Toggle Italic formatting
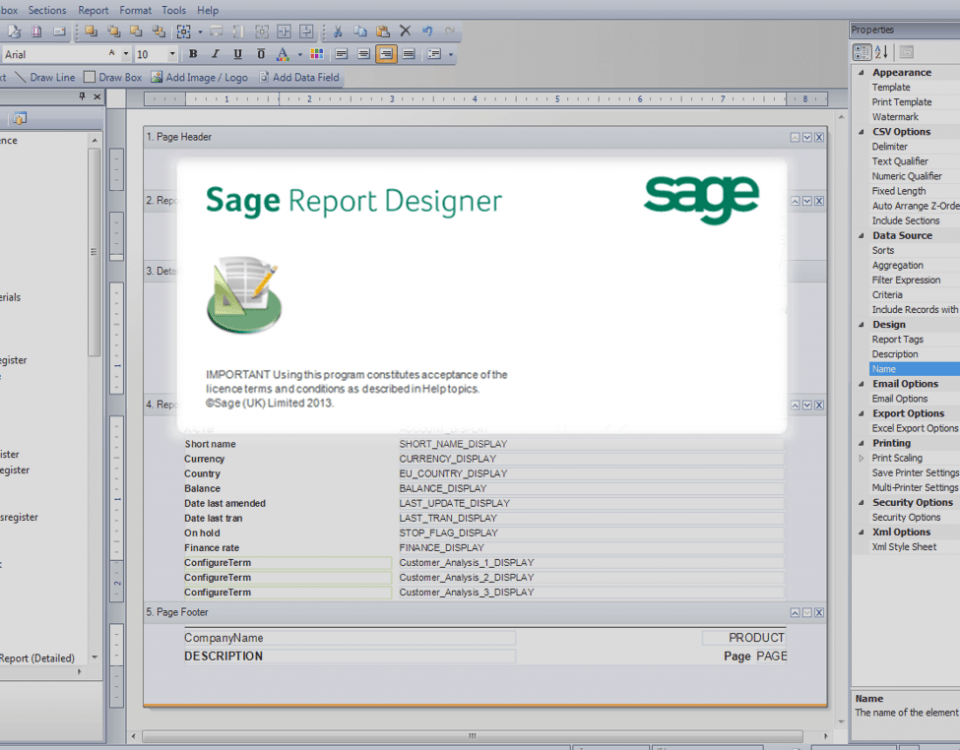 coord(215,54)
